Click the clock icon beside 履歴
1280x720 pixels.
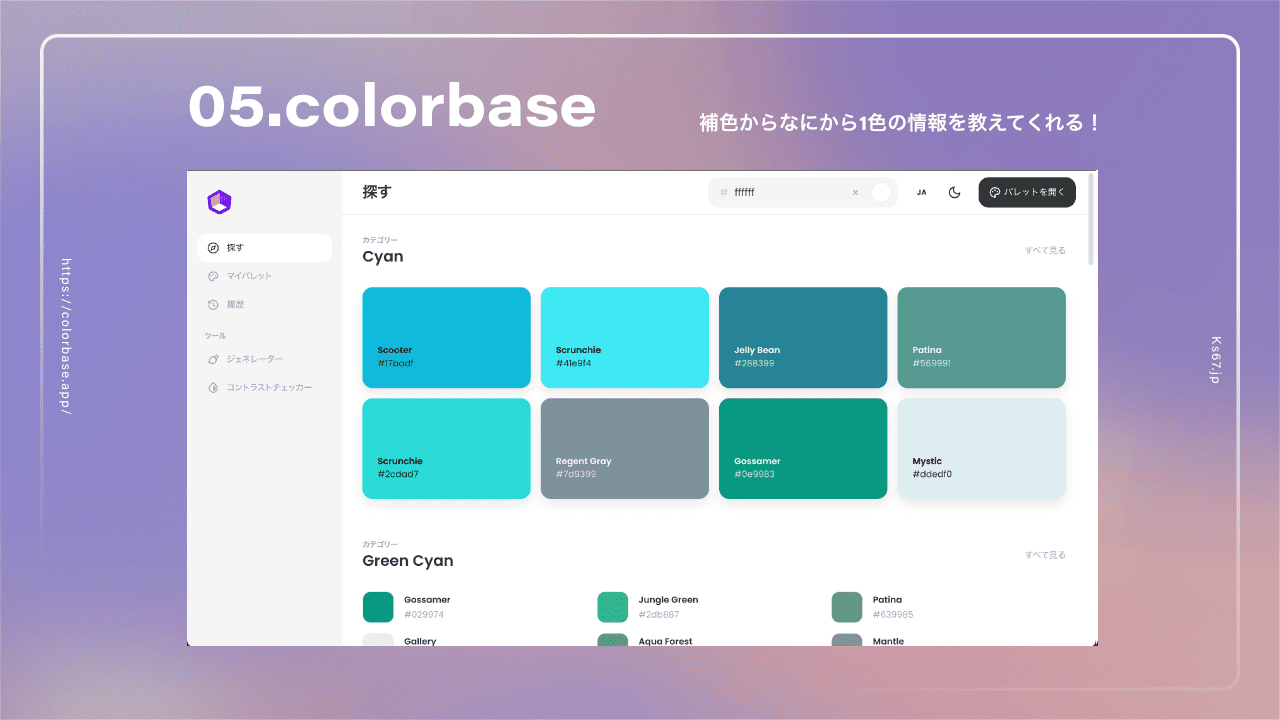click(213, 304)
